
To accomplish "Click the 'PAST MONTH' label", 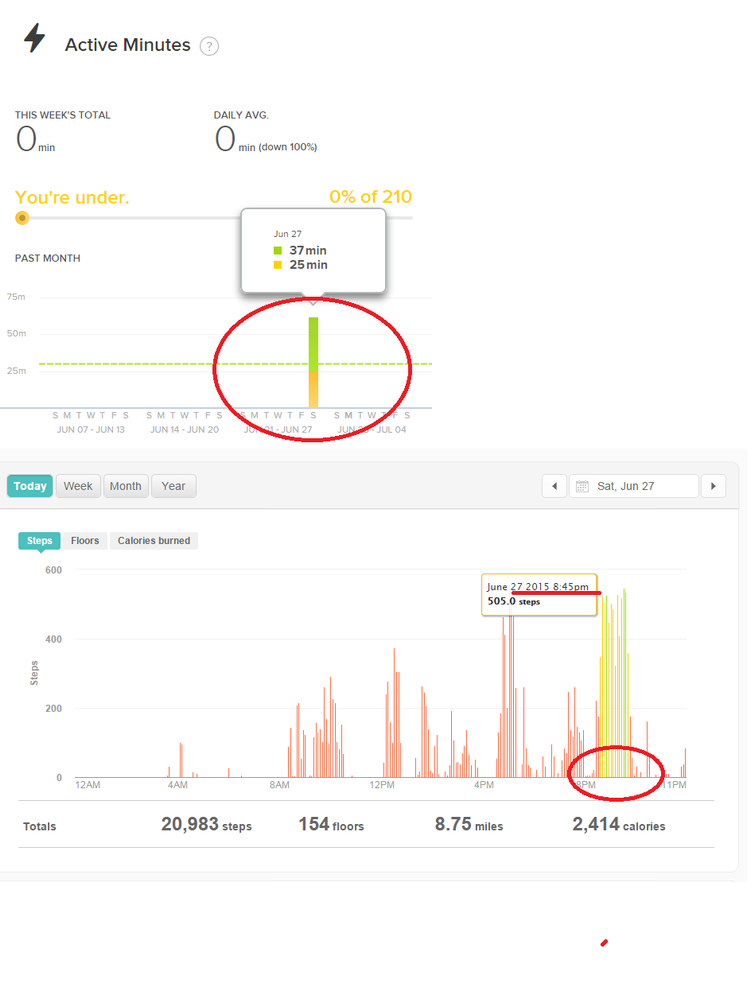I will coord(48,258).
